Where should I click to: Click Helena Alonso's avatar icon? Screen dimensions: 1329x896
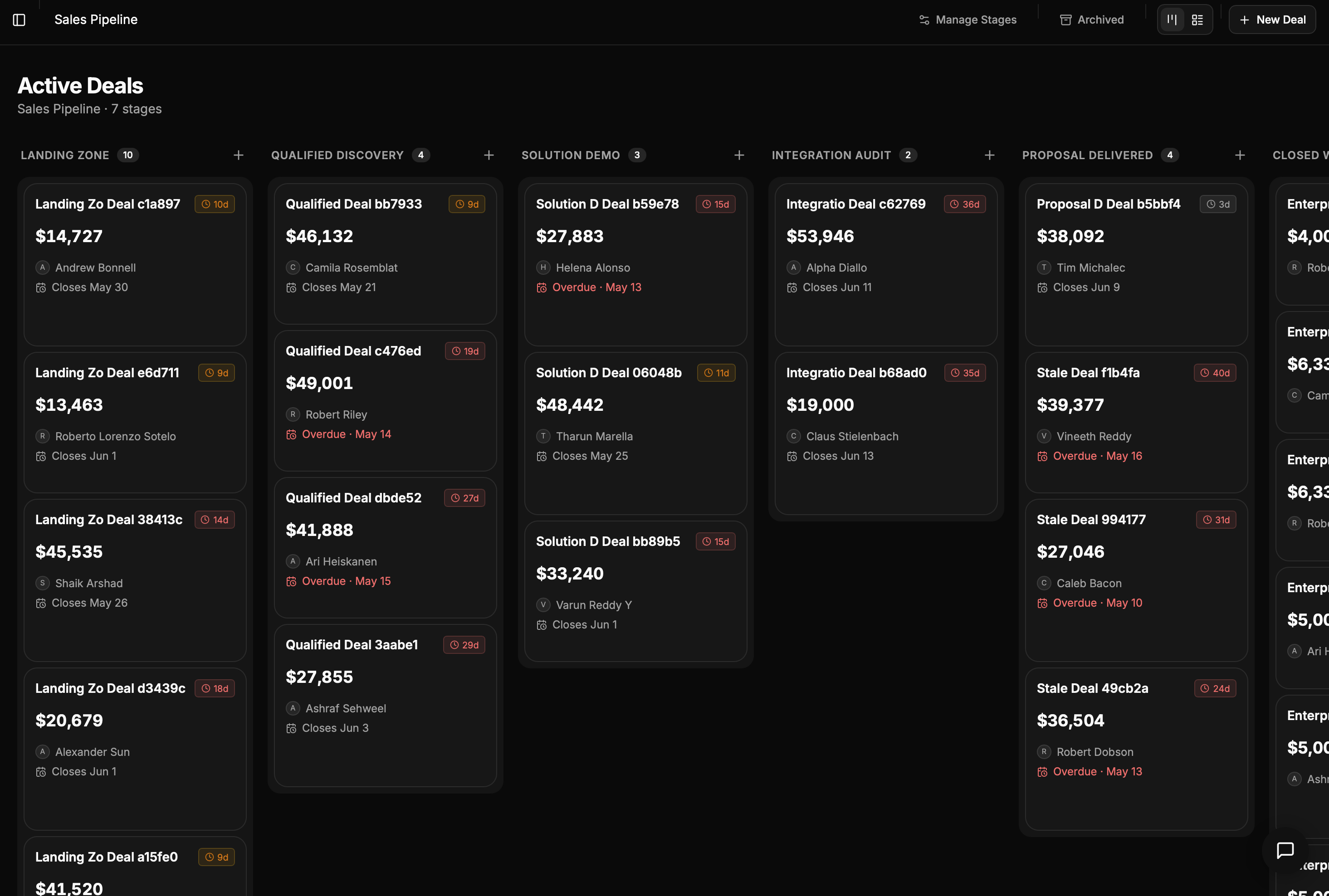[x=543, y=268]
